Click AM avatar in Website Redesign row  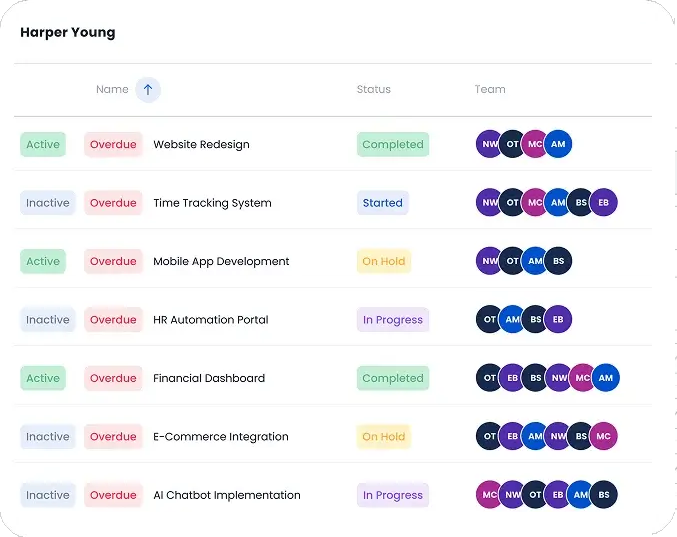pos(558,144)
